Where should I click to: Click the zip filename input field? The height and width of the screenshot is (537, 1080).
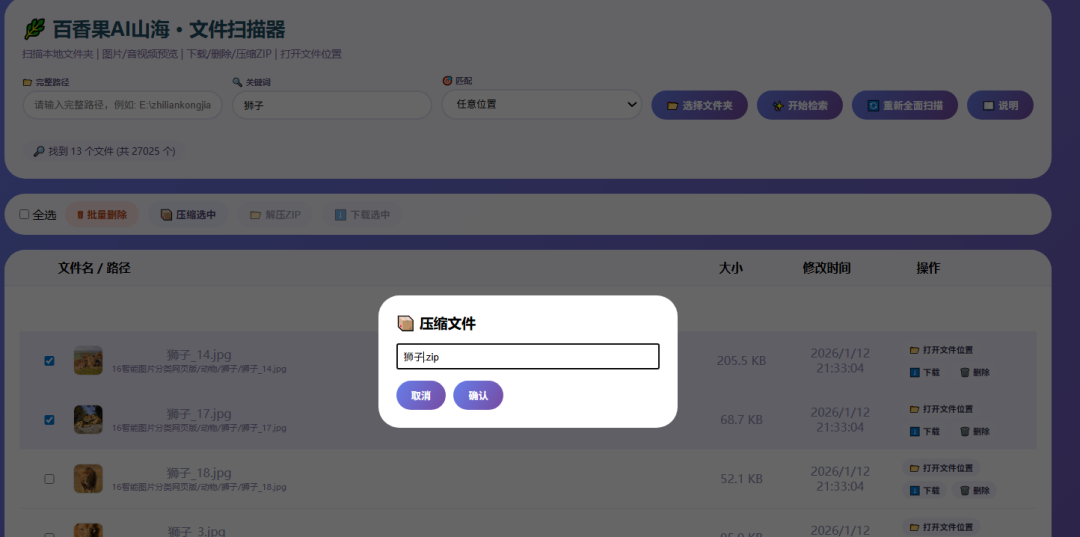(528, 357)
